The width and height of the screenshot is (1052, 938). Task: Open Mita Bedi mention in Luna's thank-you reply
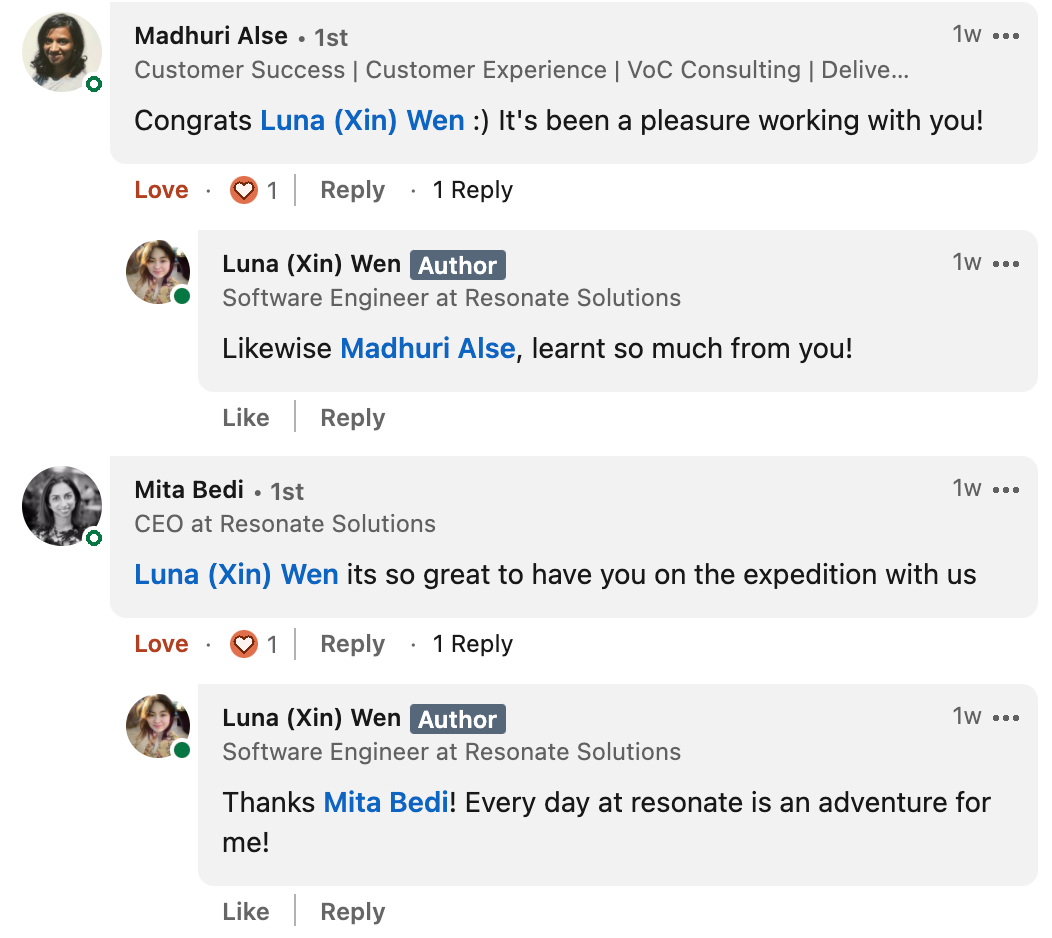pos(386,802)
